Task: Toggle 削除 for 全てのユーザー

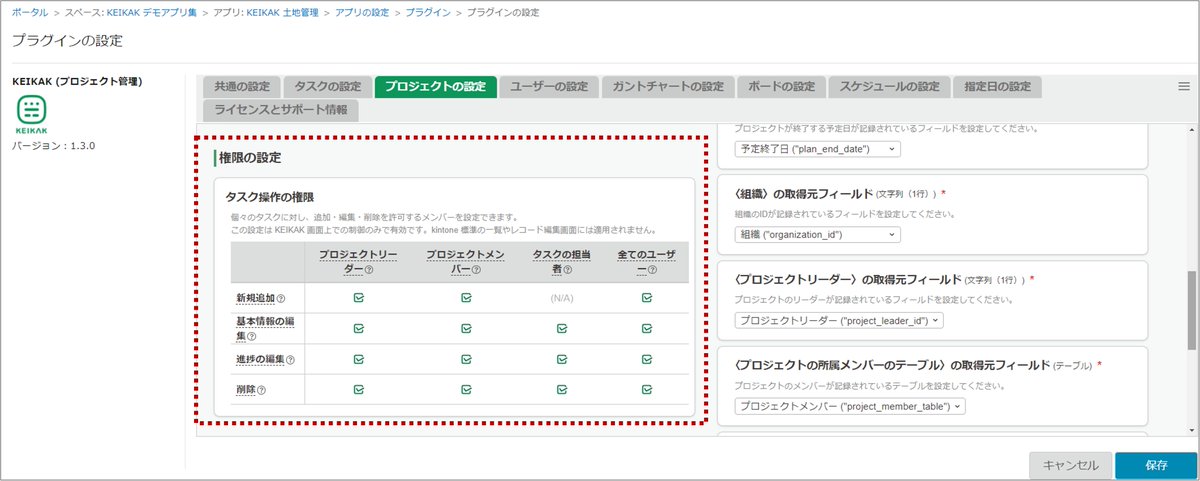Action: (647, 389)
